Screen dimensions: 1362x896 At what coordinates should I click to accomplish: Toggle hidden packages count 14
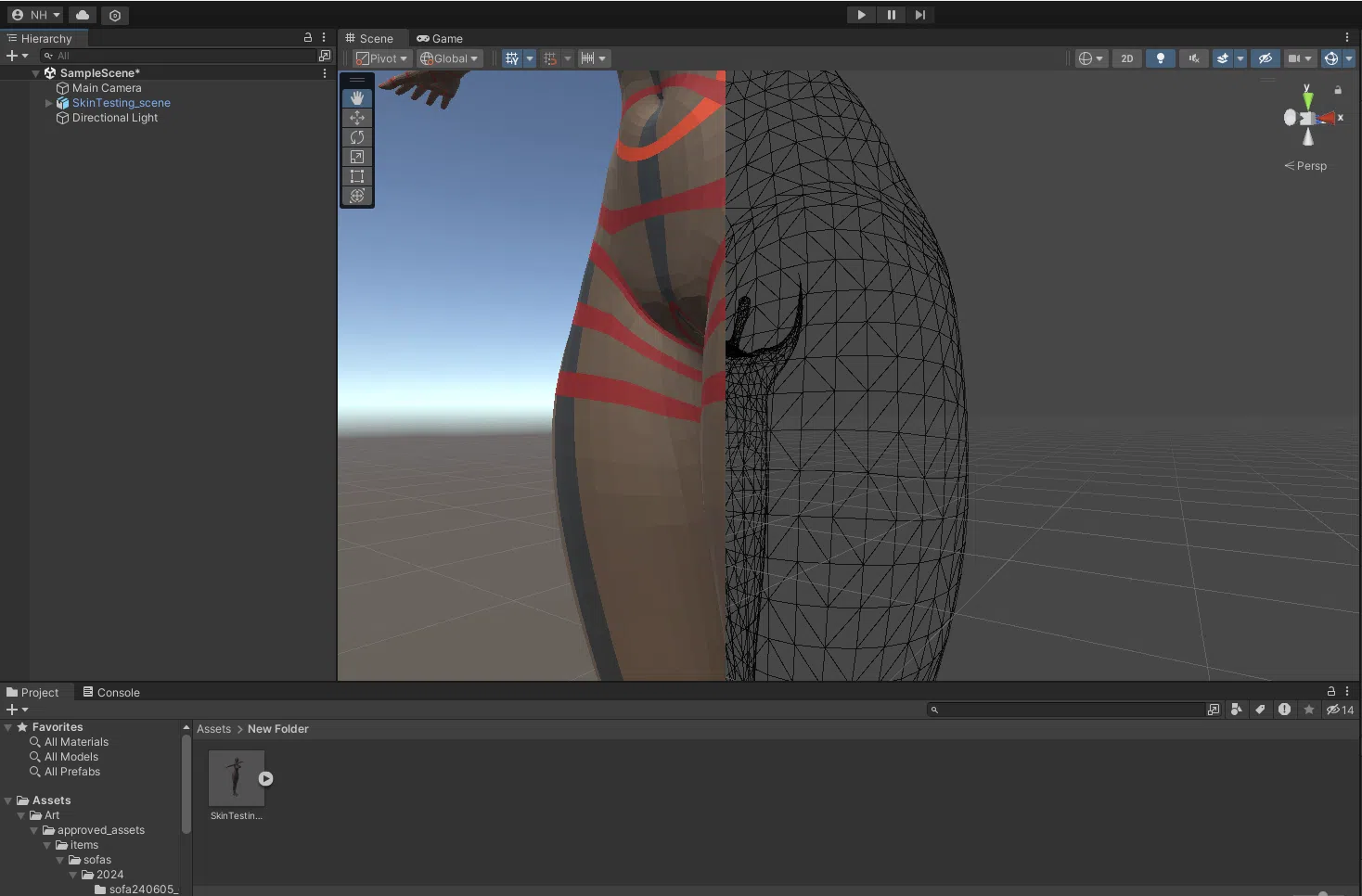(1340, 710)
